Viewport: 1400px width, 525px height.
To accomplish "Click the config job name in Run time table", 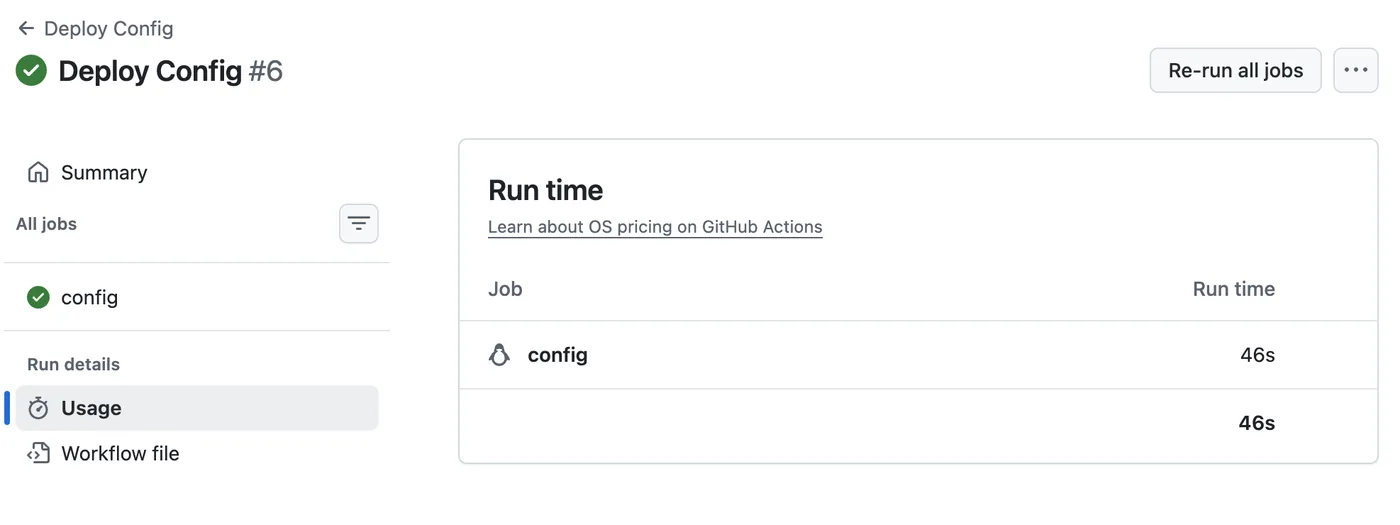I will pos(558,355).
